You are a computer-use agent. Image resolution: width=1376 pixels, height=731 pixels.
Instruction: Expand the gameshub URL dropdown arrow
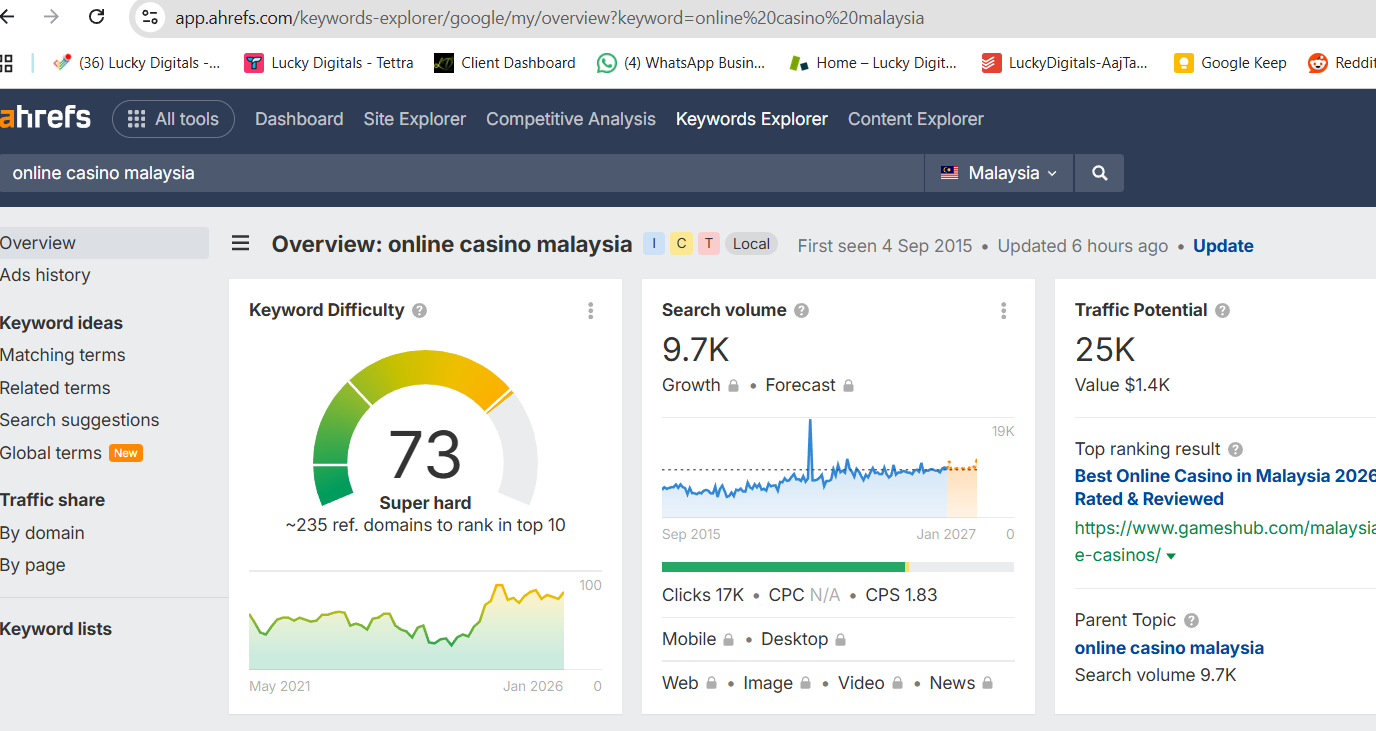(x=1171, y=556)
